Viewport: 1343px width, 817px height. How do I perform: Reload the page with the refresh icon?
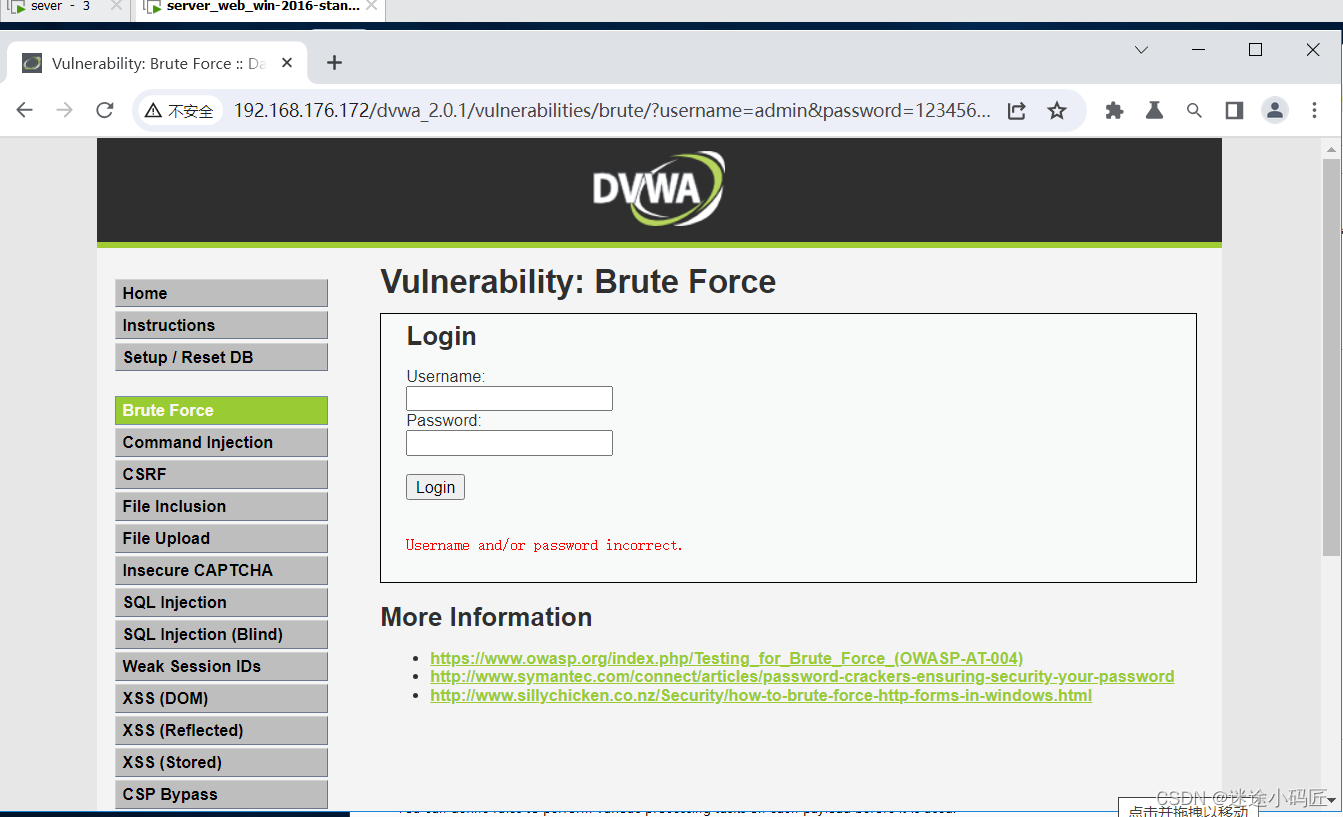[105, 111]
